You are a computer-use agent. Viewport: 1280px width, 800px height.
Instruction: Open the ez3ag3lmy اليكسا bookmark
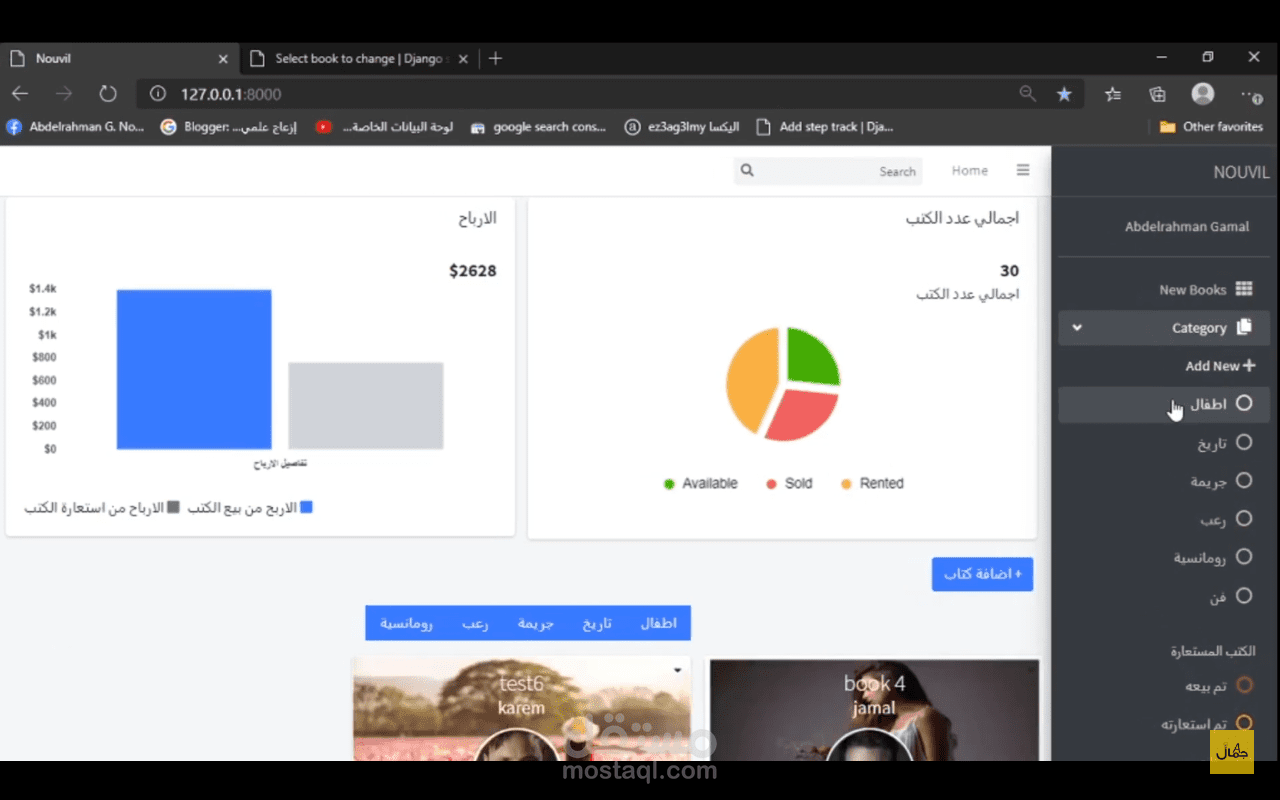682,127
